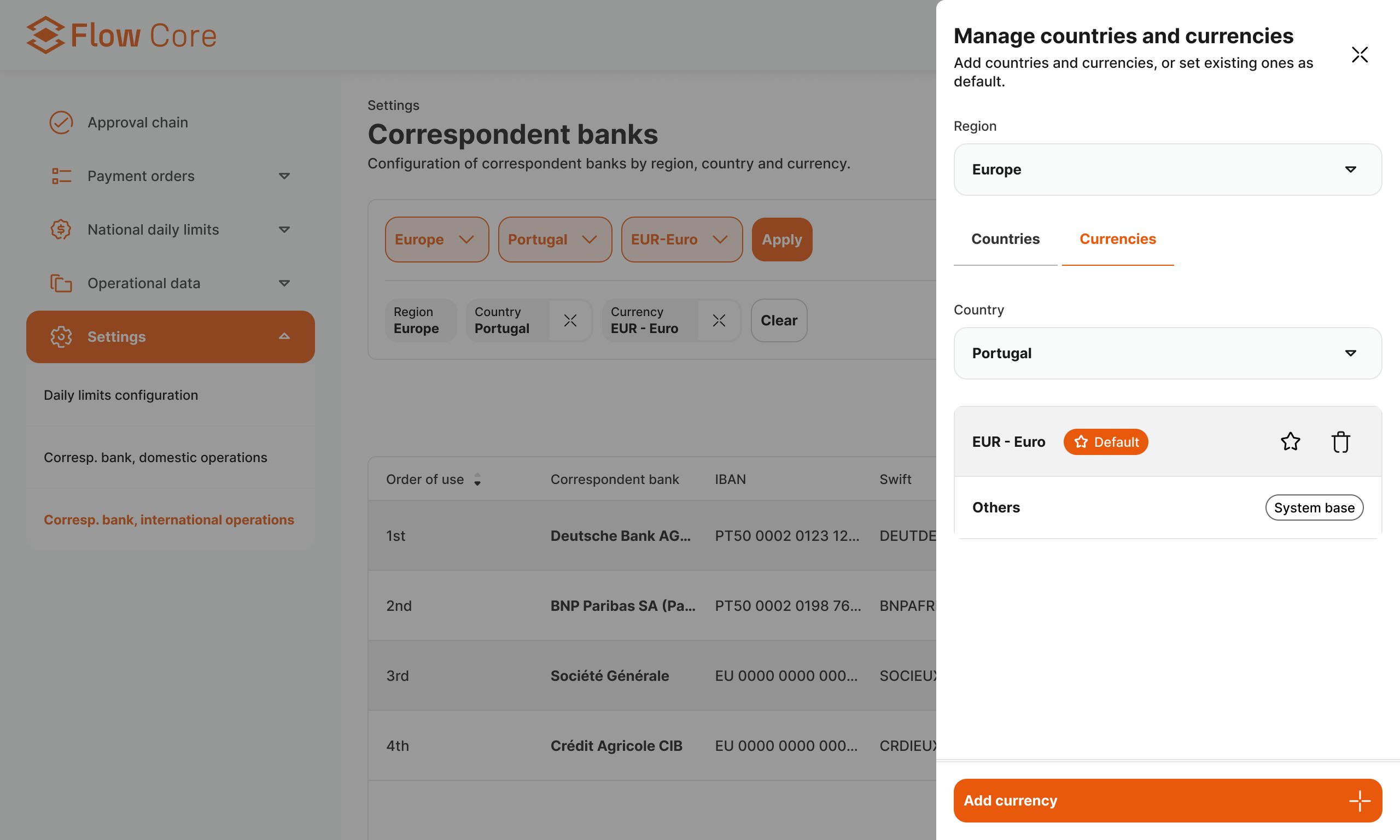This screenshot has width=1400, height=840.
Task: Select the BNP Paribas SA row
Action: click(x=652, y=605)
